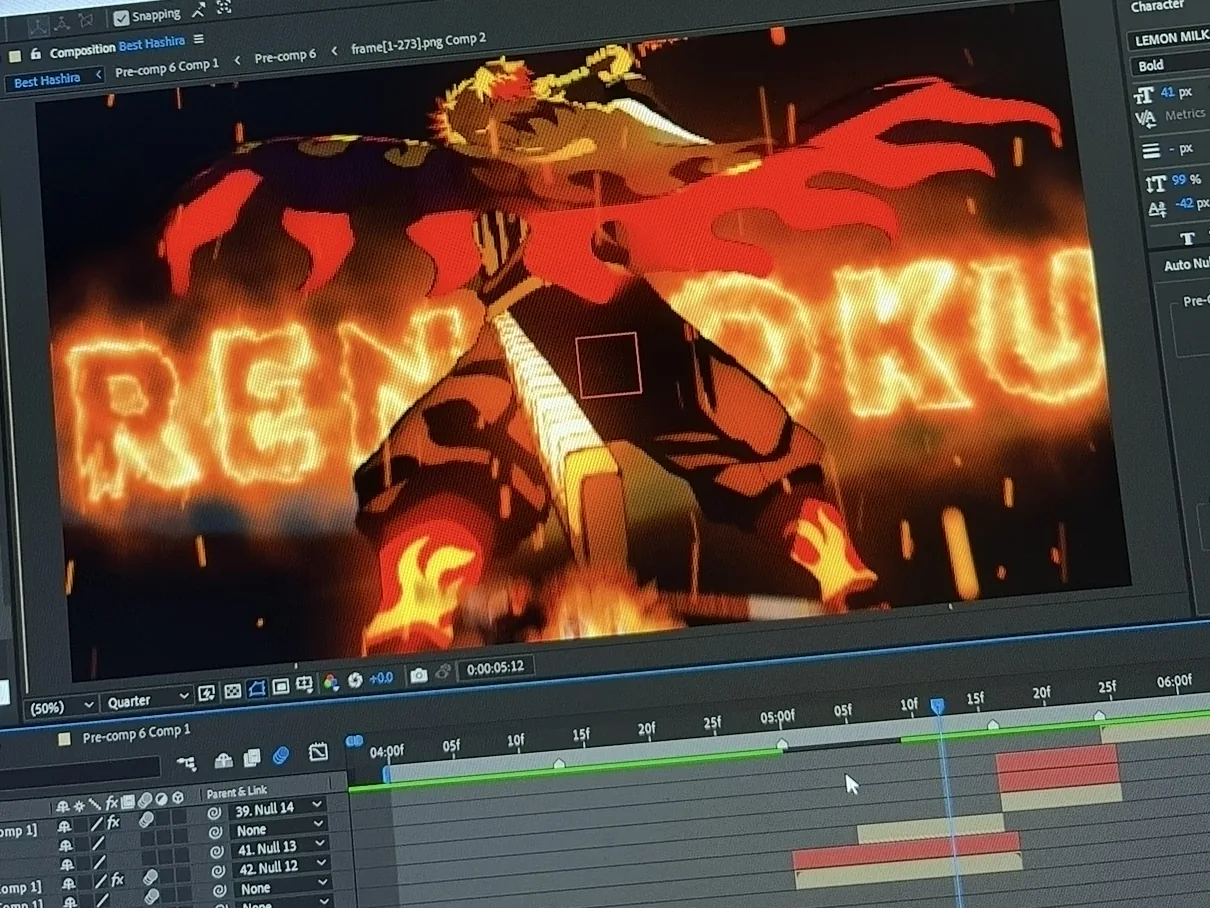Open frame[1-273].png Comp 2 breadcrumb

click(x=418, y=44)
